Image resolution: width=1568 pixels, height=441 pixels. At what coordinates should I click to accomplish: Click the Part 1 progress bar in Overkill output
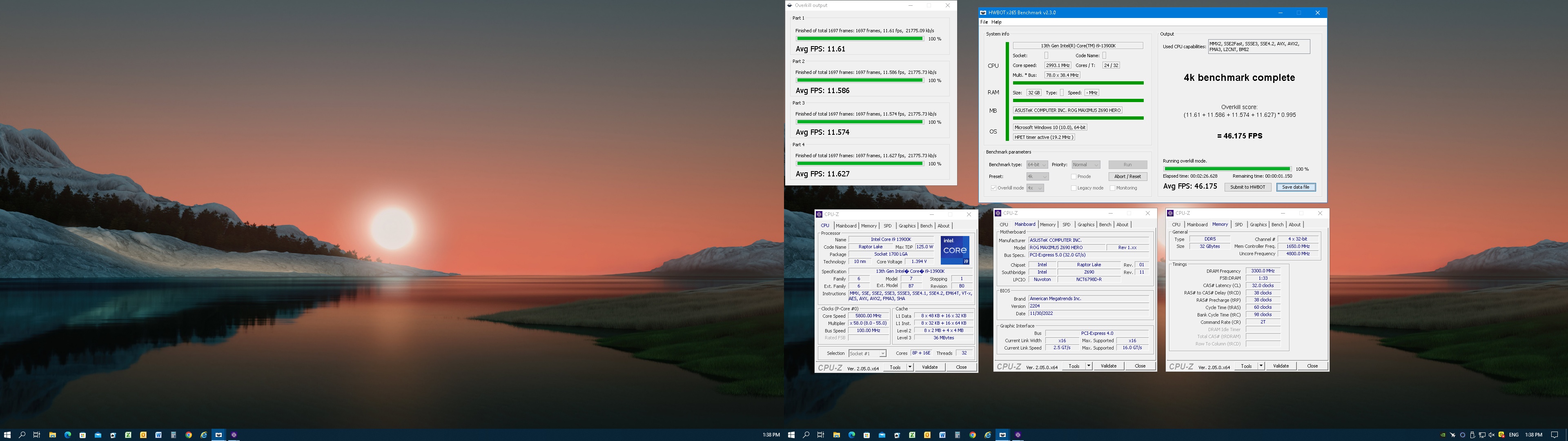[x=860, y=38]
